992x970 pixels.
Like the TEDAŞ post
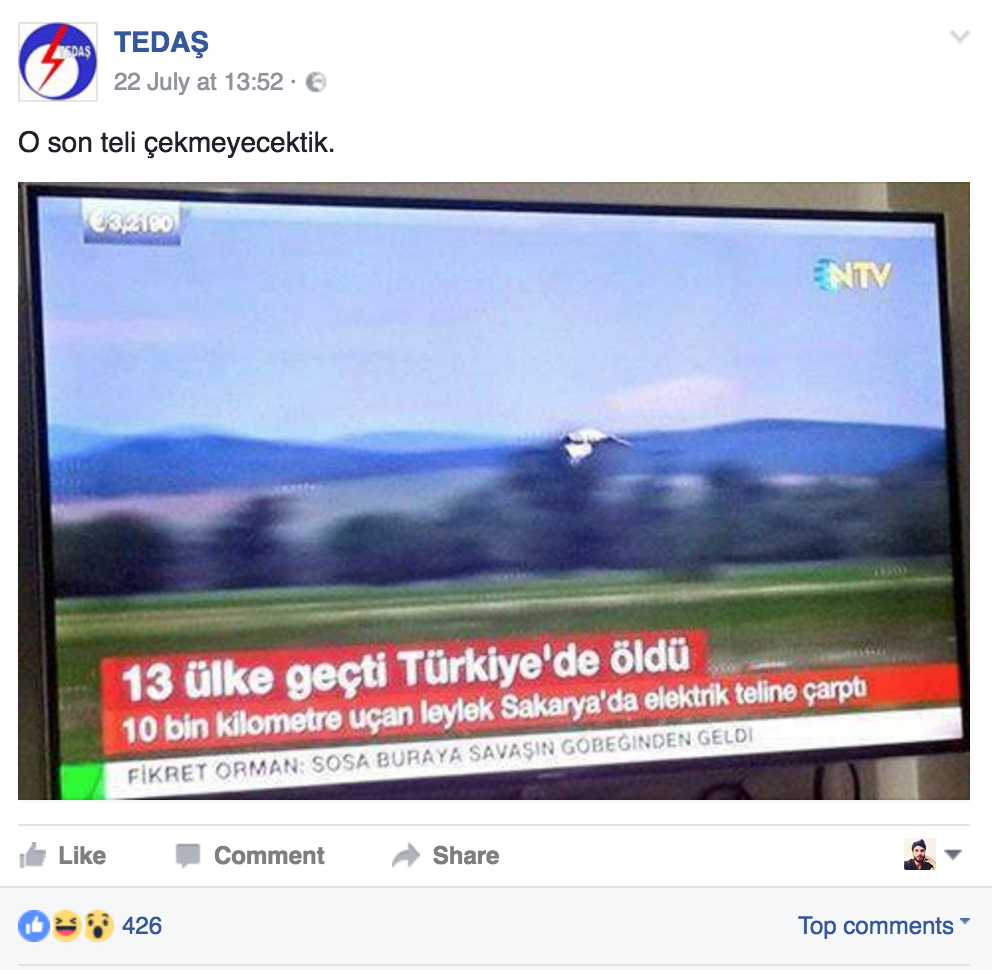(63, 855)
